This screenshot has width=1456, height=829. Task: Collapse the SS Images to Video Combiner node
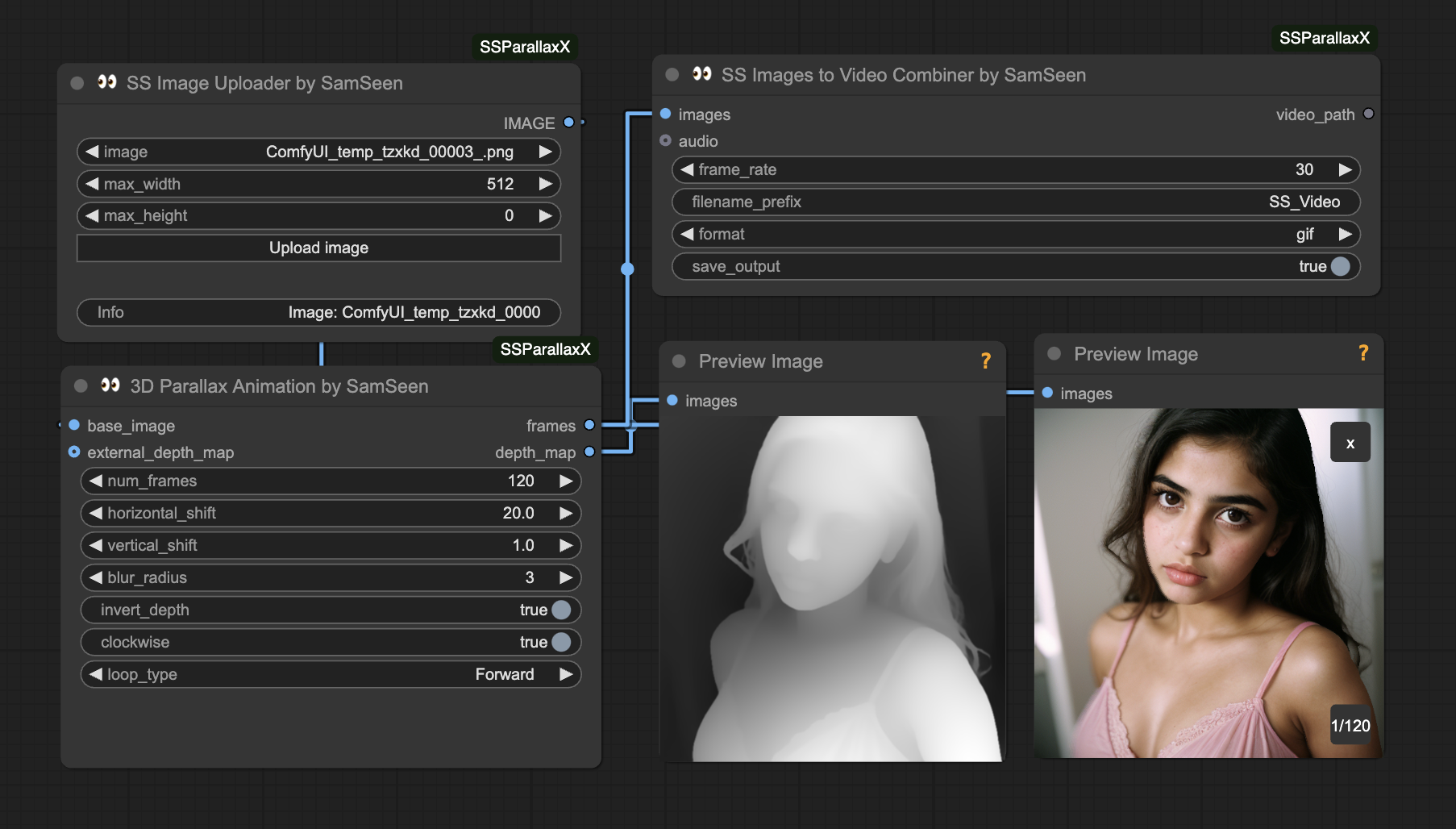tap(672, 75)
